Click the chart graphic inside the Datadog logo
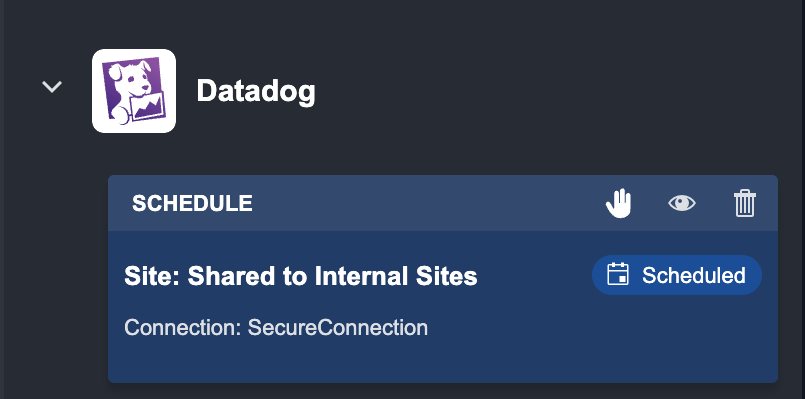805x399 pixels. click(x=148, y=108)
